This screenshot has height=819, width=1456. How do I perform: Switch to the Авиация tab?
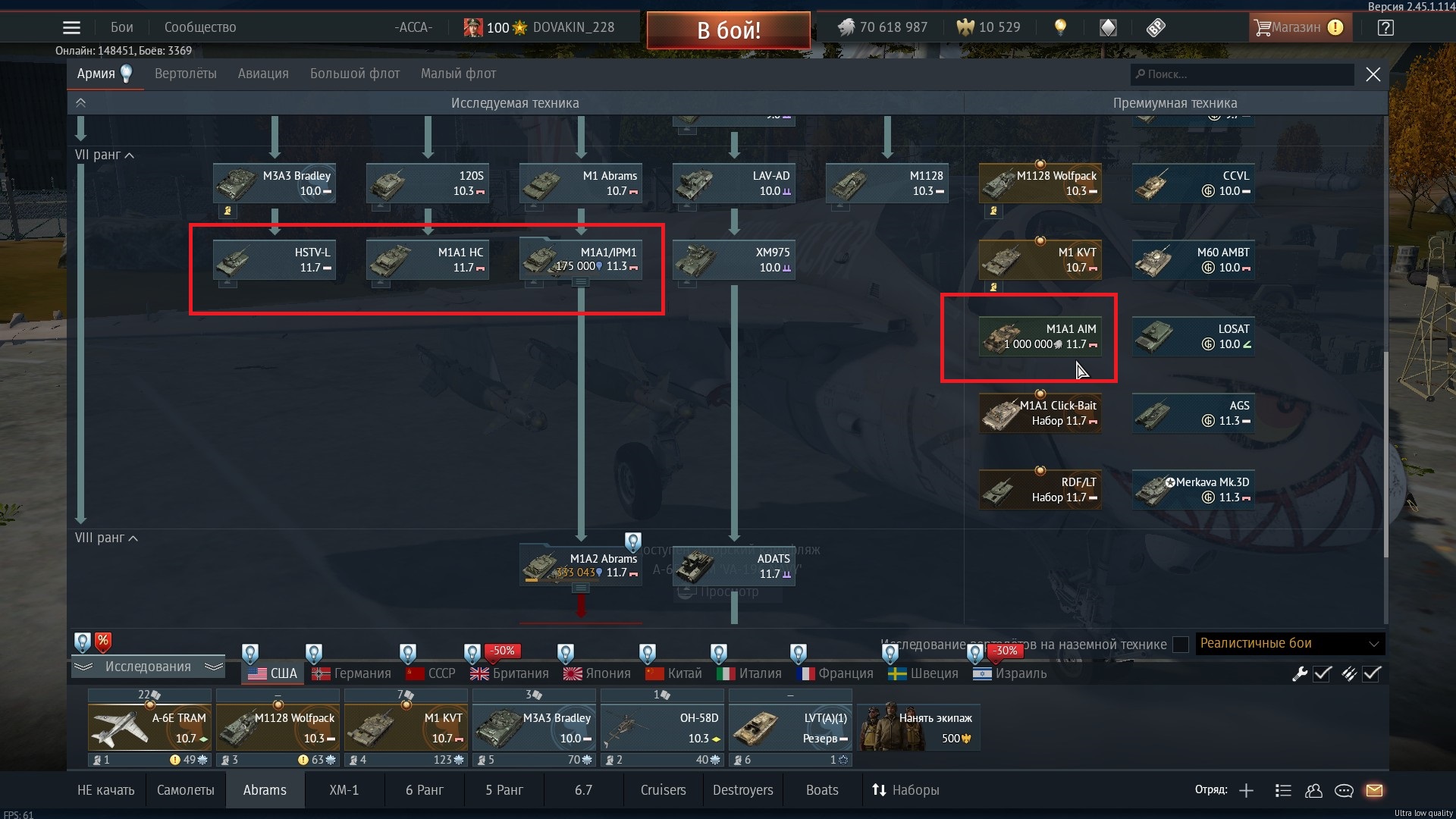(x=263, y=74)
